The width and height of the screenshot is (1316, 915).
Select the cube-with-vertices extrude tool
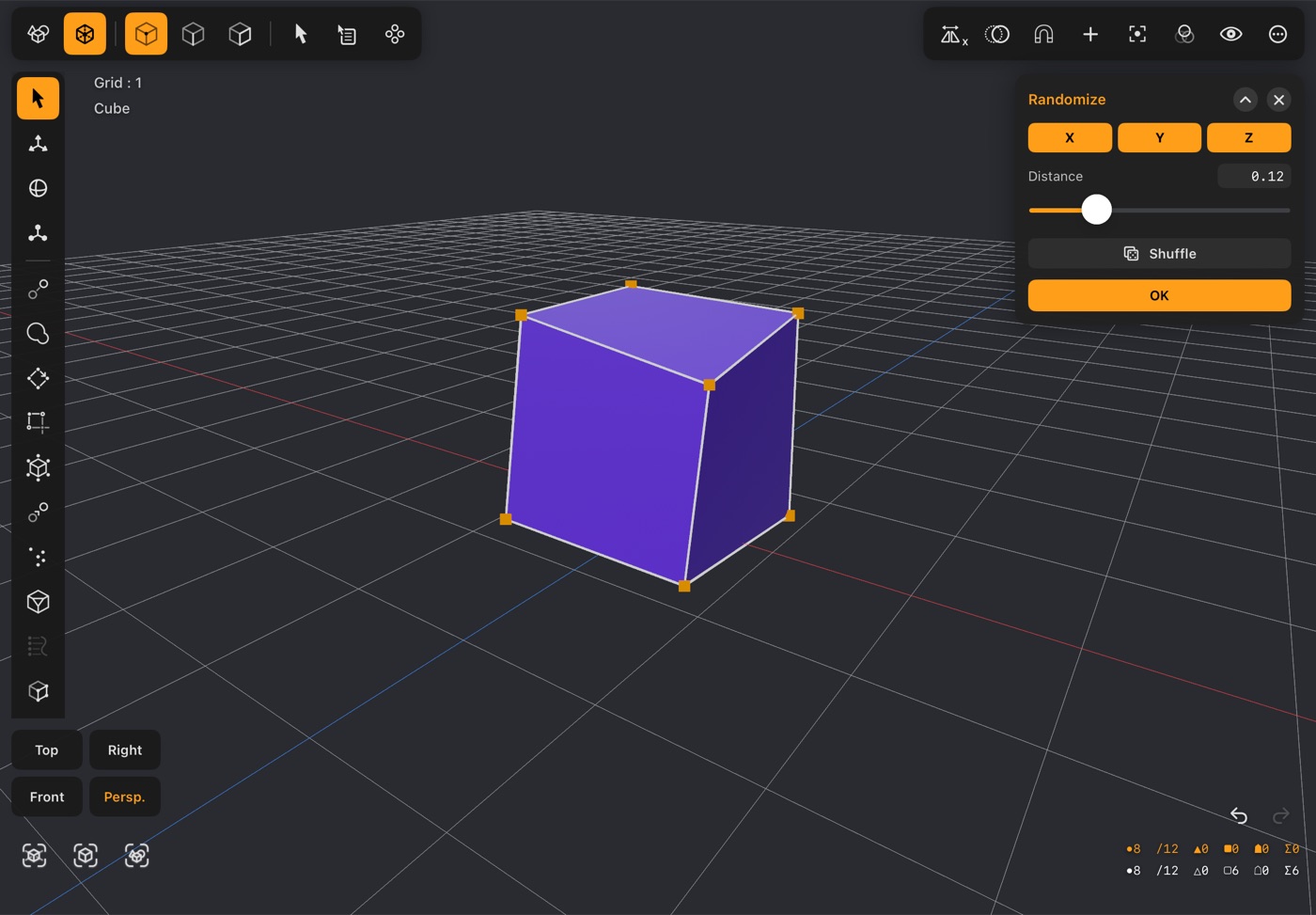pos(38,467)
